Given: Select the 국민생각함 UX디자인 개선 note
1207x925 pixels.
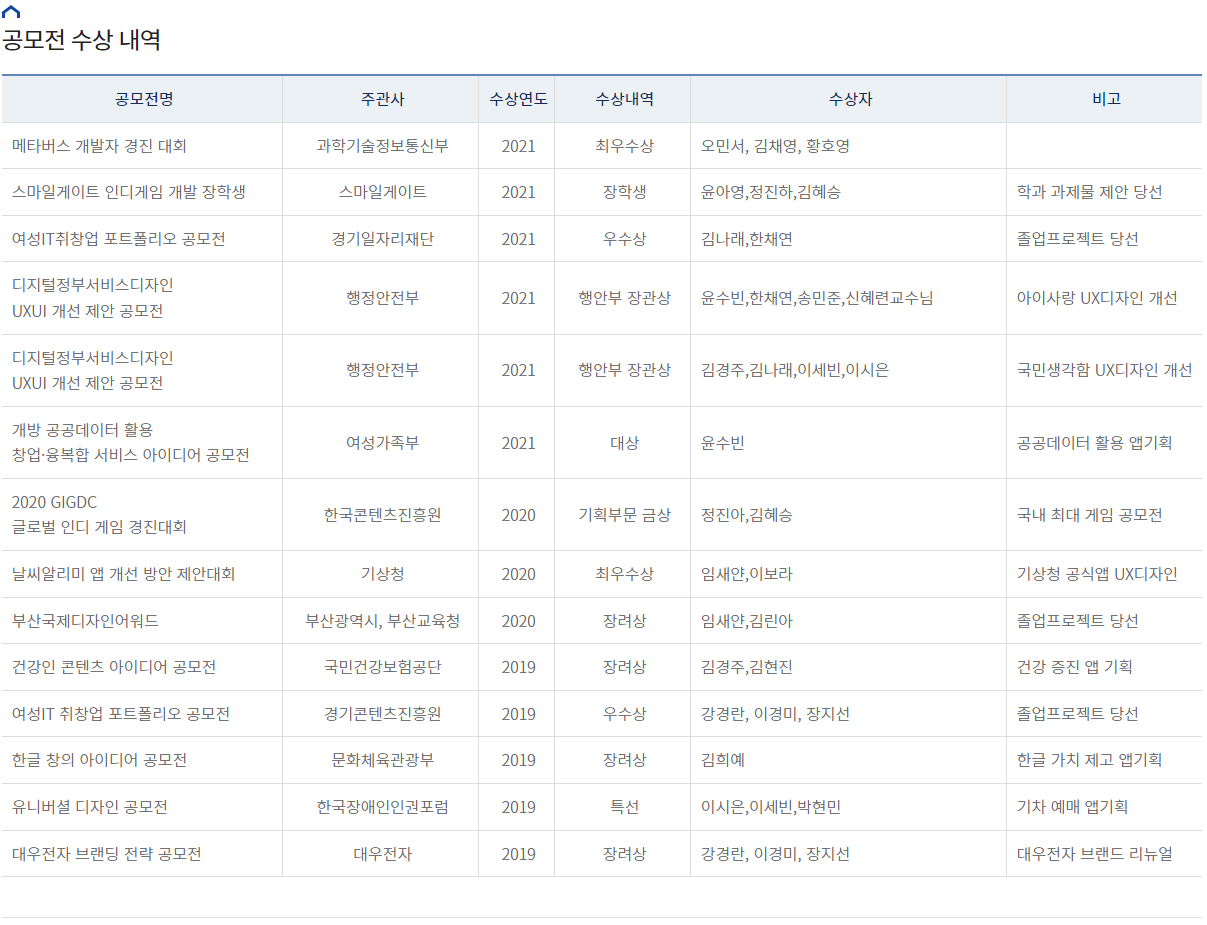Looking at the screenshot, I should [x=1104, y=370].
